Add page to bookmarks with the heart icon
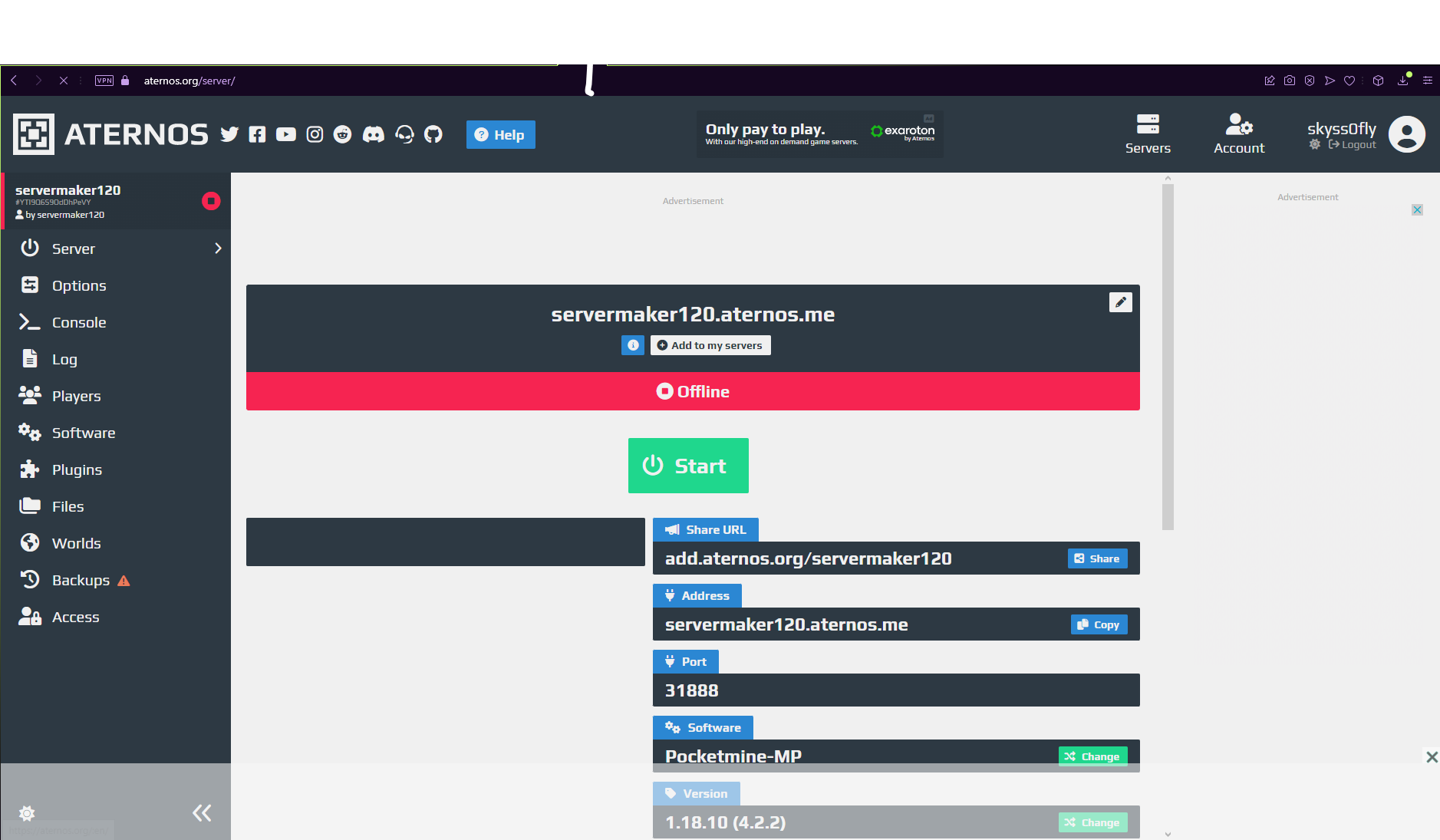 coord(1349,81)
